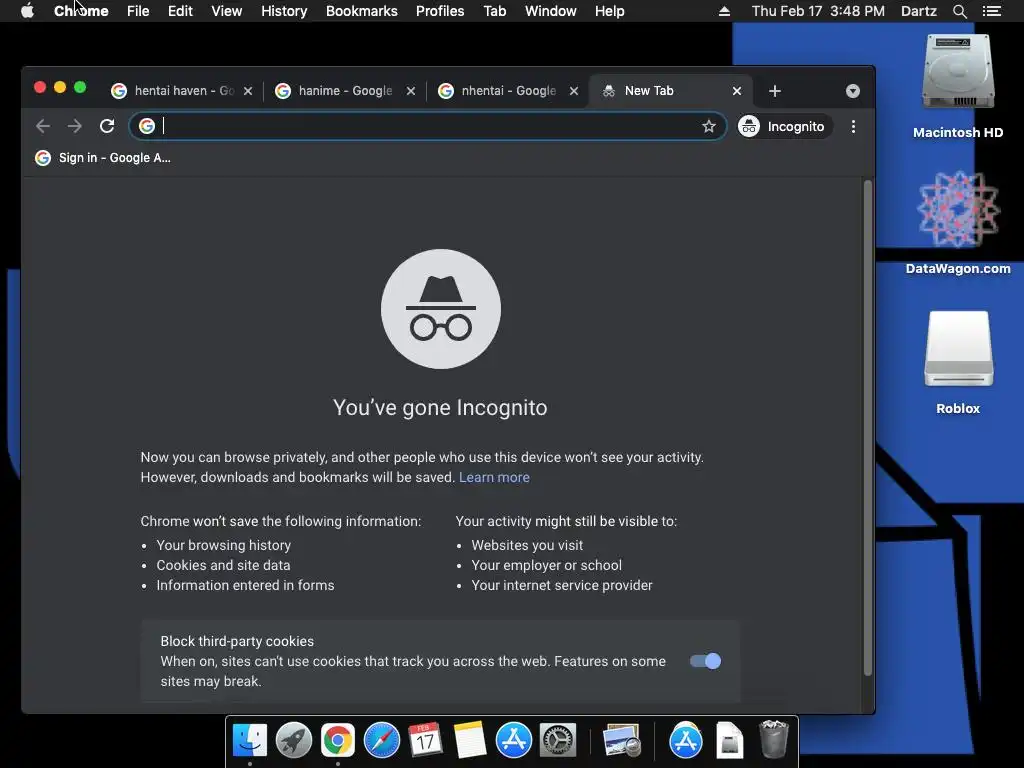The height and width of the screenshot is (768, 1024).
Task: Click the eject icon in the menu bar
Action: pos(724,11)
